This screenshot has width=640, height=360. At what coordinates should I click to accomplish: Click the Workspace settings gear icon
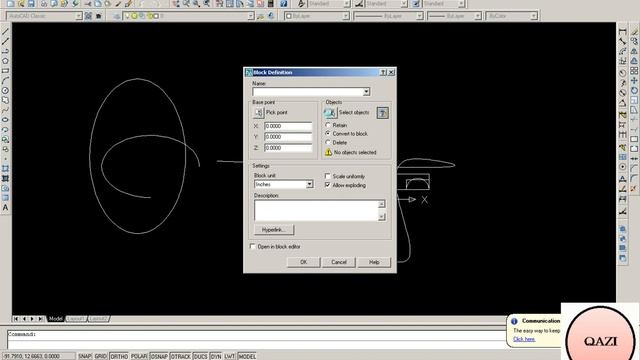click(88, 16)
